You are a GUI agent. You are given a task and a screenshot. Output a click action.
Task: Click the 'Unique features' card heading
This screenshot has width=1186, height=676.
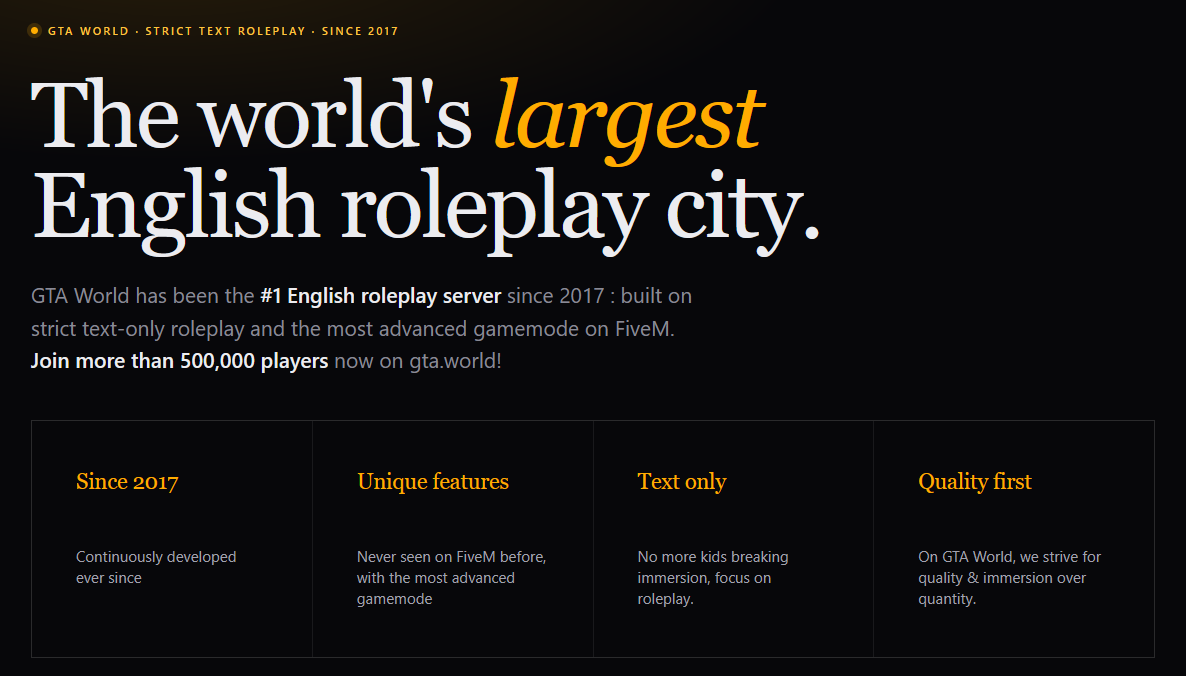click(433, 482)
